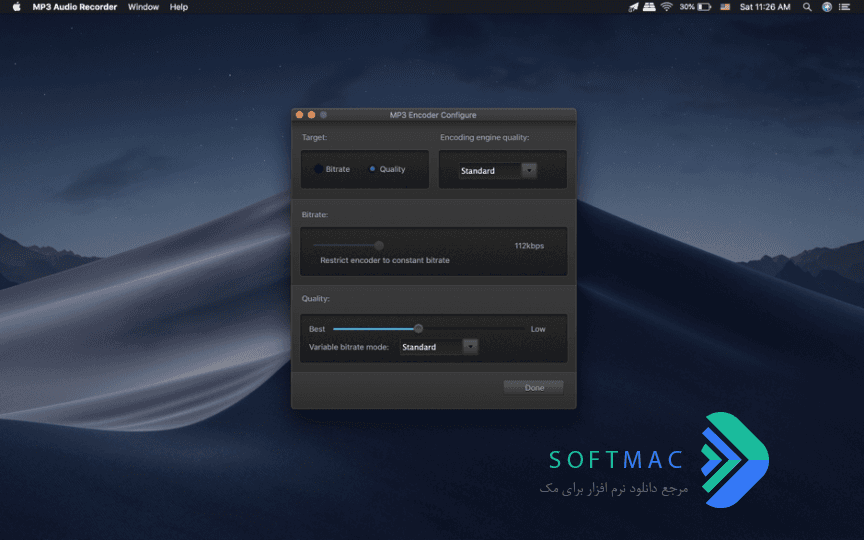Open Encoding engine quality dropdown
The width and height of the screenshot is (864, 540).
click(498, 171)
